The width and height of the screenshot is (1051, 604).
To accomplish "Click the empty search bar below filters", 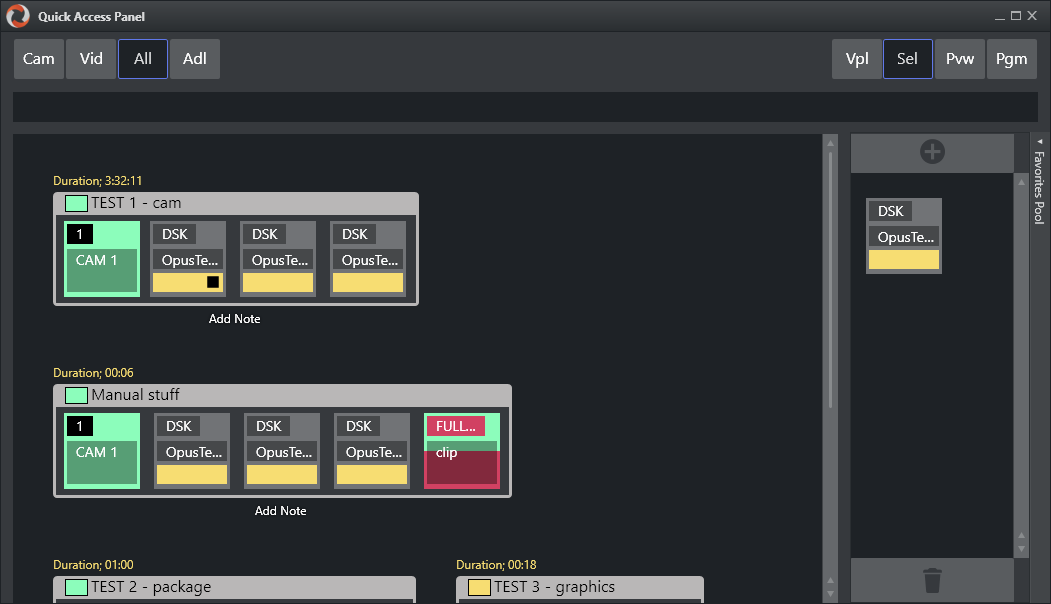I will [x=525, y=107].
